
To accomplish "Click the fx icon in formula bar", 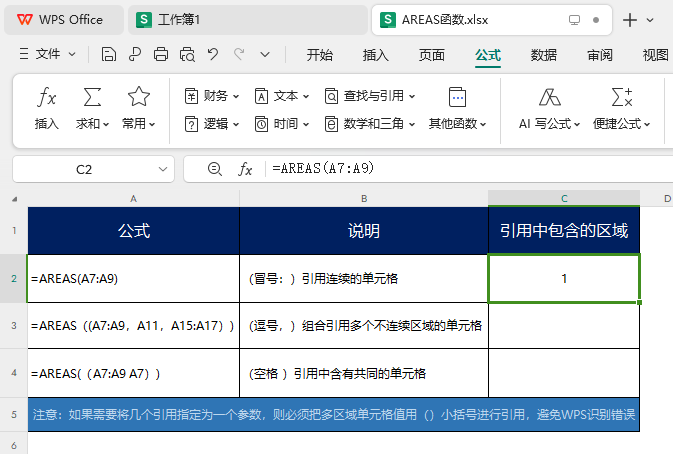I will 245,169.
